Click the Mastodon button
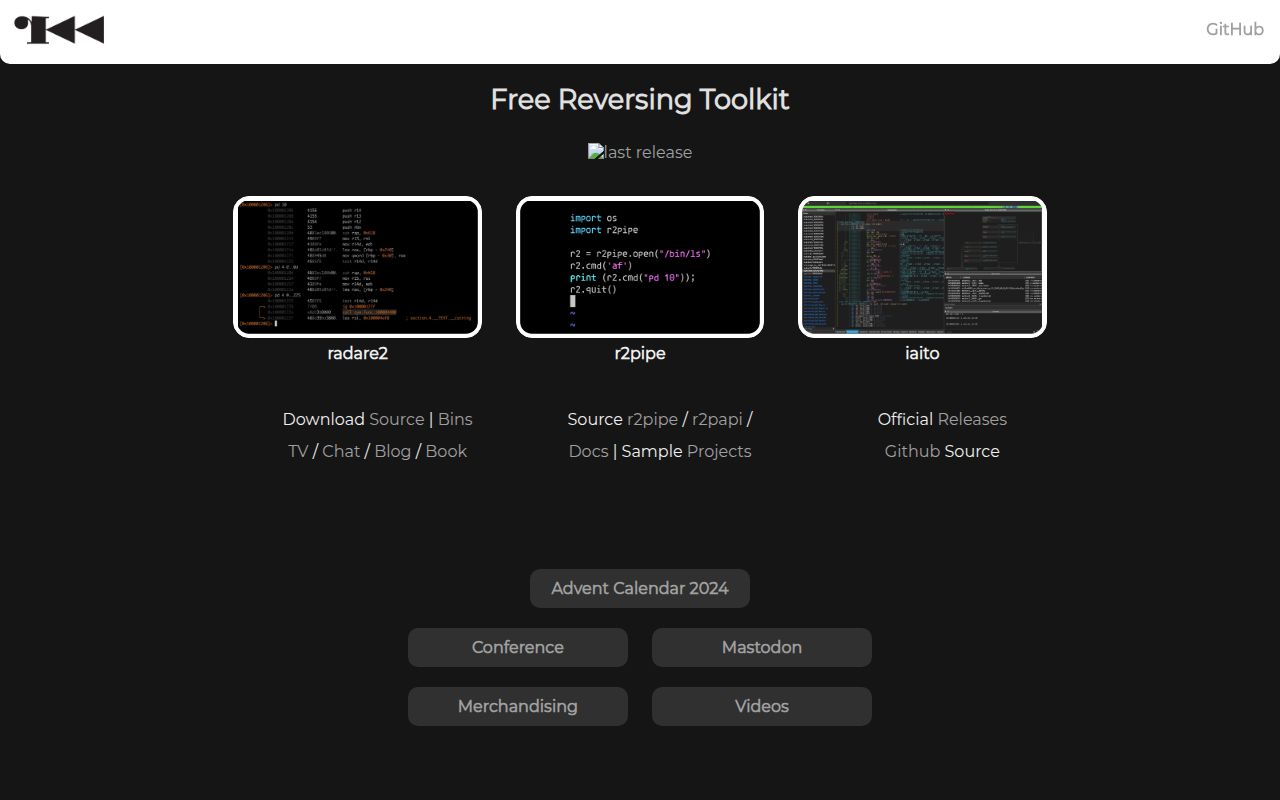The height and width of the screenshot is (800, 1280). pyautogui.click(x=762, y=647)
